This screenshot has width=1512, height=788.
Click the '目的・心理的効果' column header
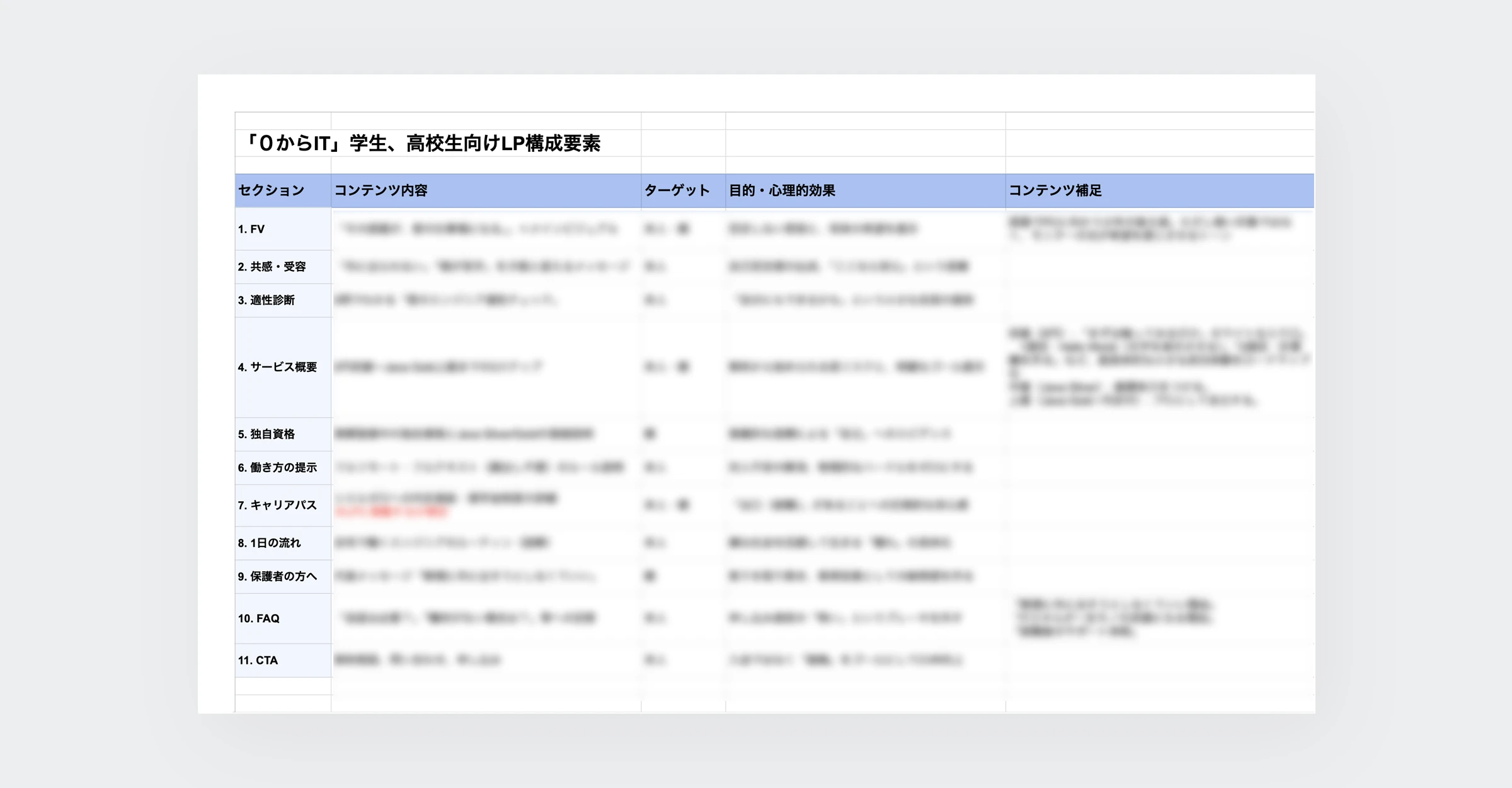point(866,190)
